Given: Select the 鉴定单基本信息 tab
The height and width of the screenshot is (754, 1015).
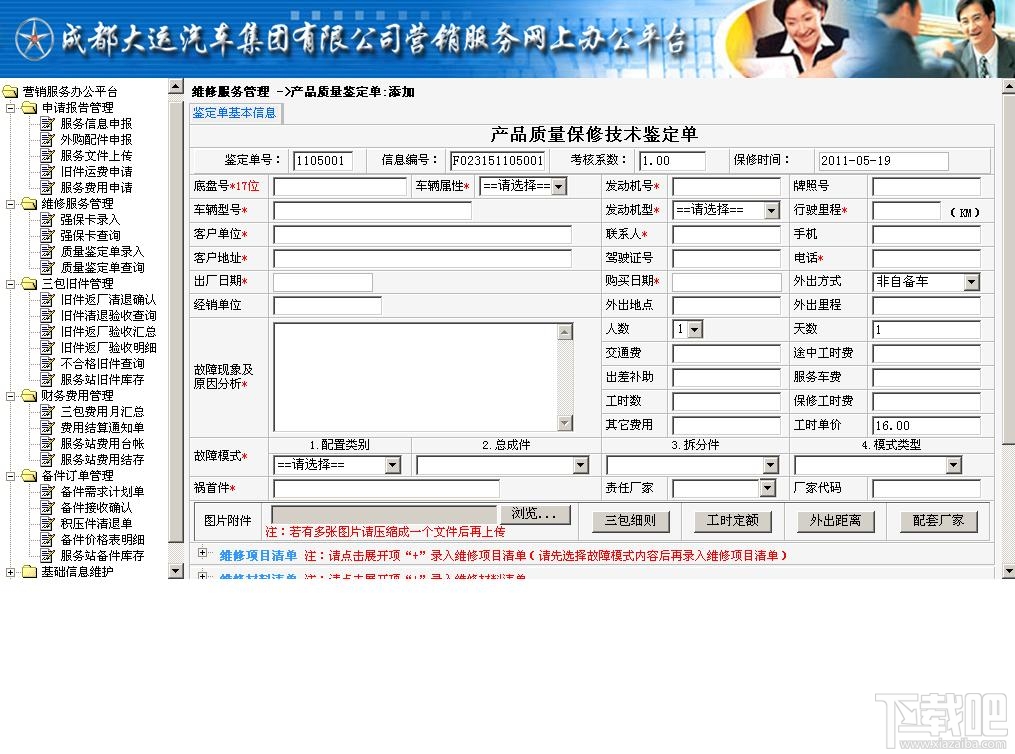Looking at the screenshot, I should click(x=235, y=113).
